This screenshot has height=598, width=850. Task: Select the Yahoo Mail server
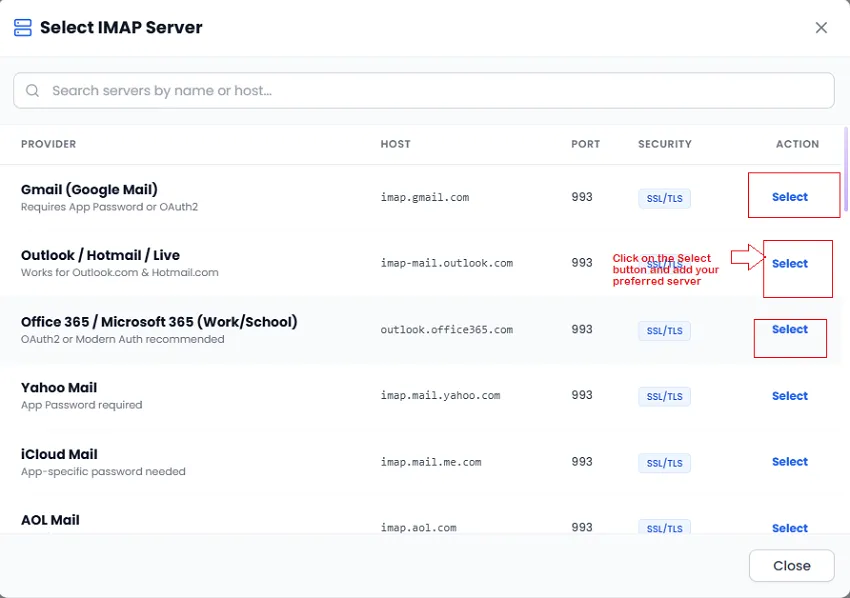click(x=790, y=396)
